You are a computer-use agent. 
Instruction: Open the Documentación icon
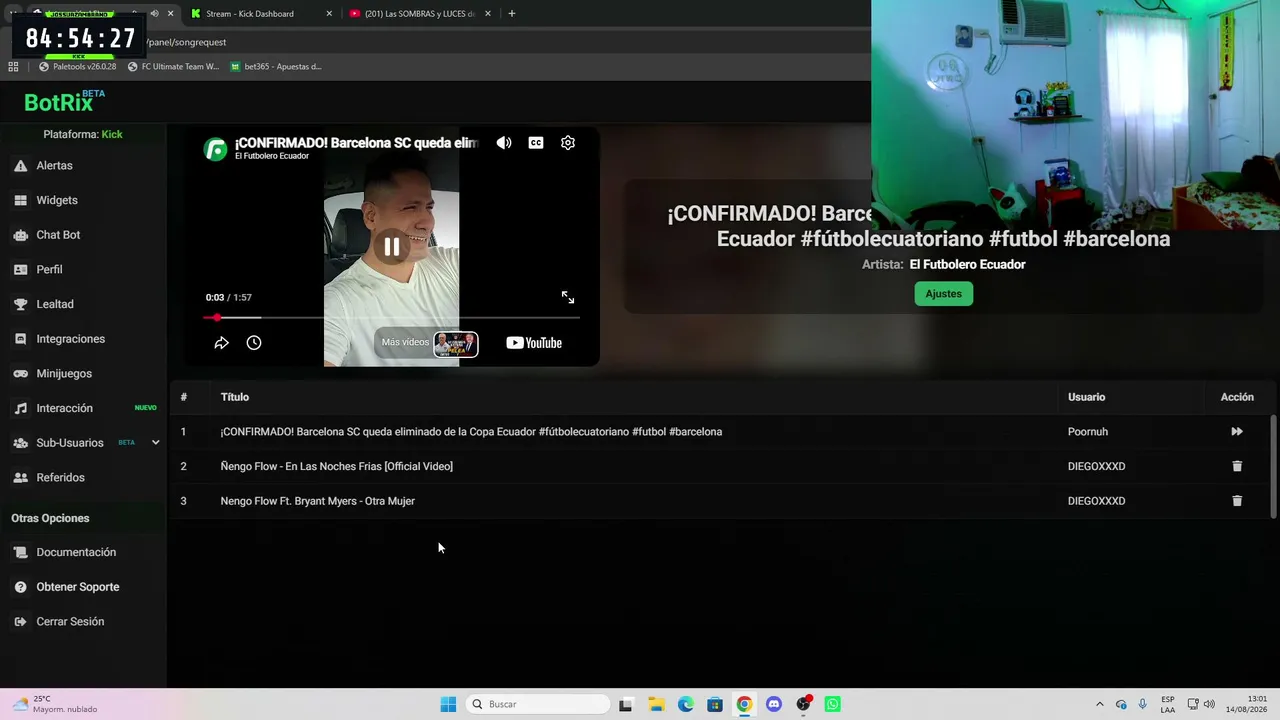pos(20,552)
